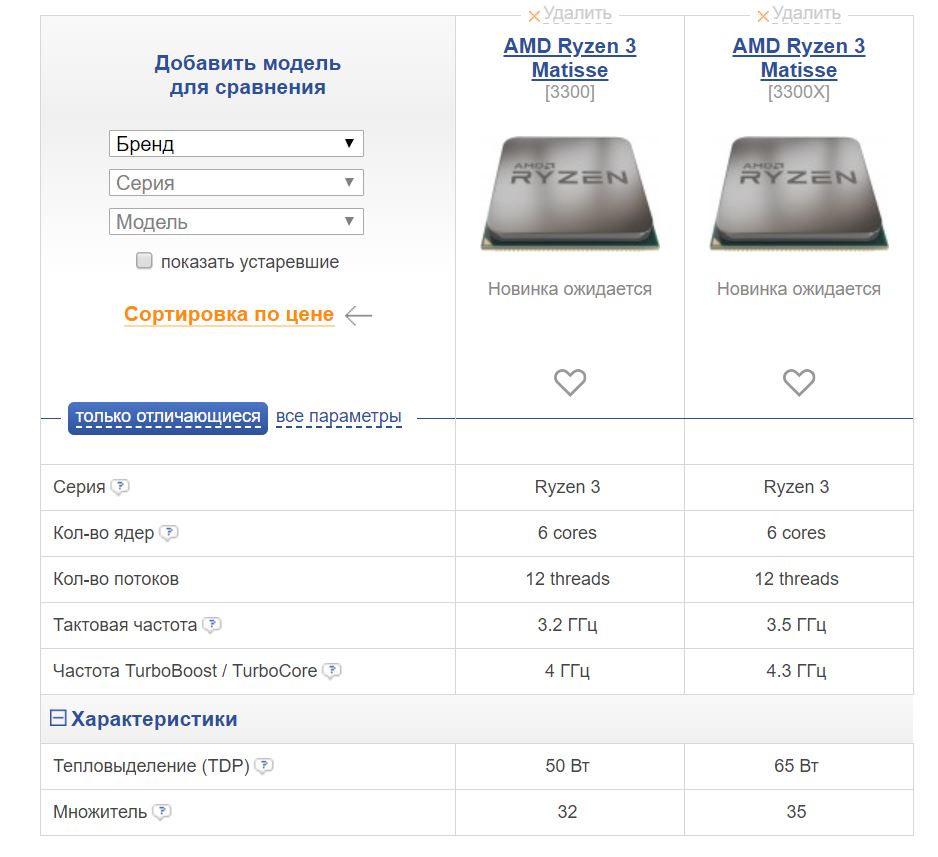Screen dimensions: 938x857
Task: Add AMD Ryzen 3 3300 to favorites
Action: [x=570, y=381]
